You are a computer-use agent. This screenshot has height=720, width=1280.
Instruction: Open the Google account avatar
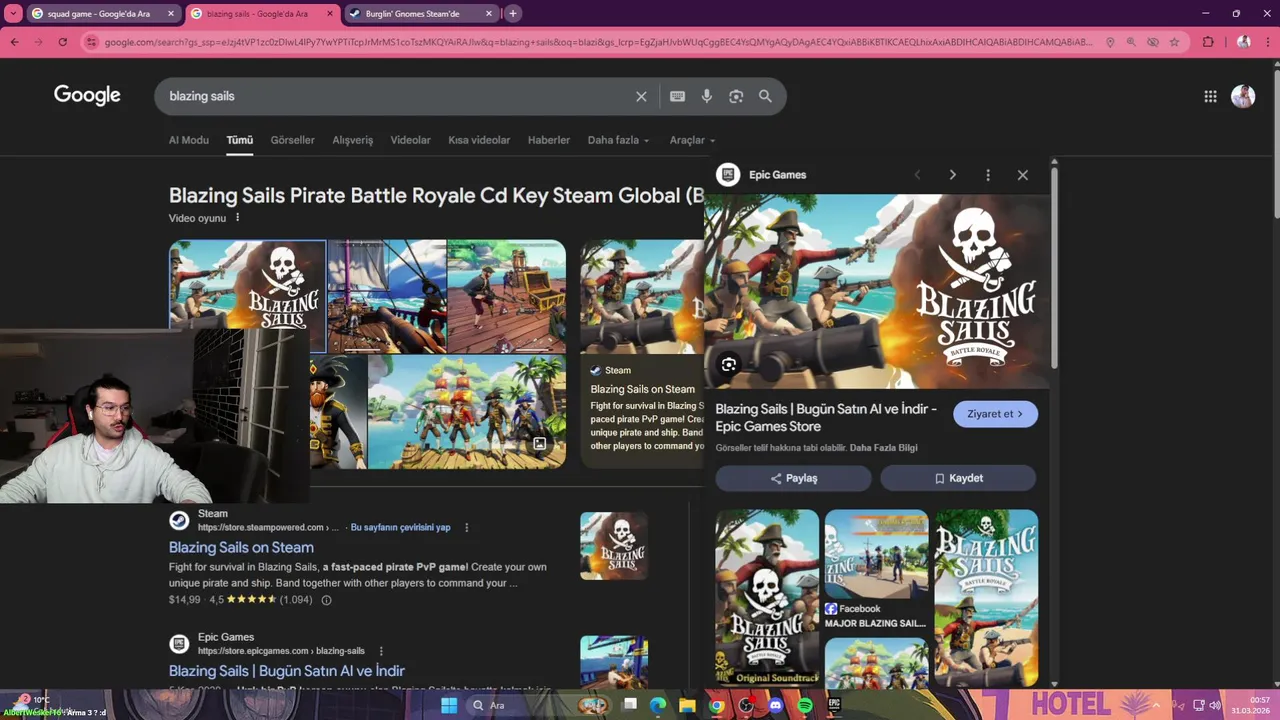tap(1243, 96)
